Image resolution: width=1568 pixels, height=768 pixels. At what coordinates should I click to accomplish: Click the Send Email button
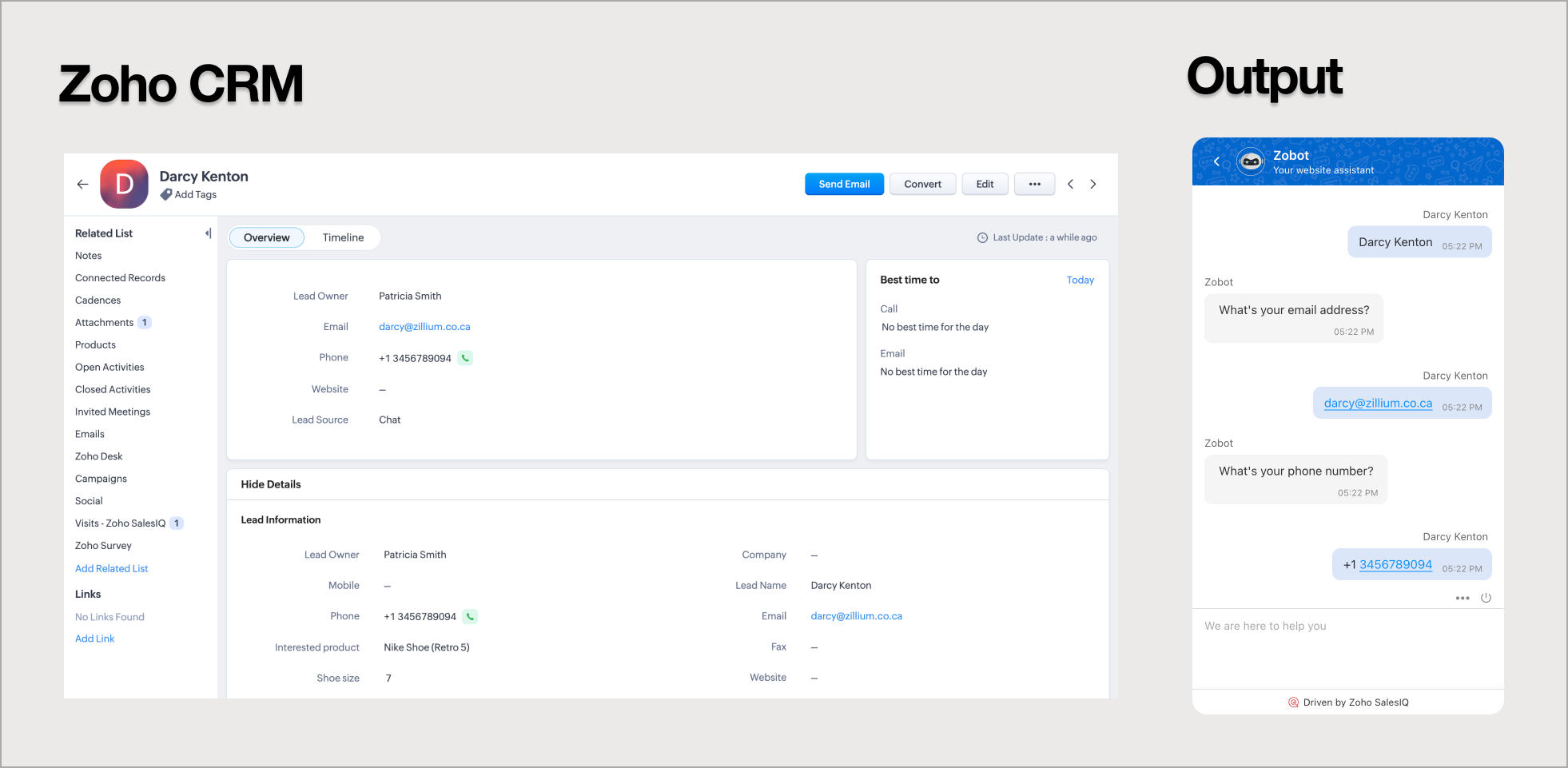[x=843, y=185]
